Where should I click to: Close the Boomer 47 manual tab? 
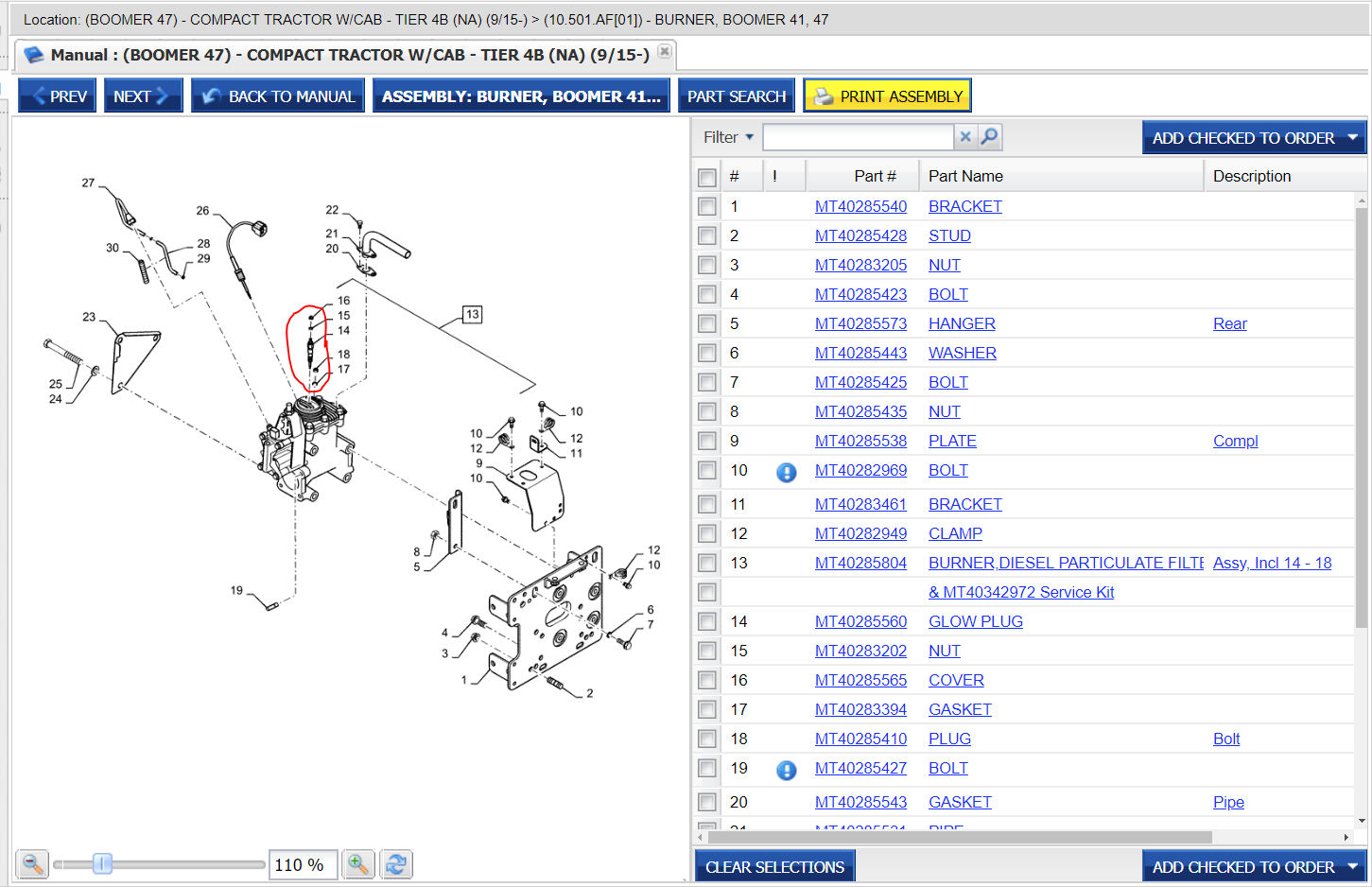665,52
